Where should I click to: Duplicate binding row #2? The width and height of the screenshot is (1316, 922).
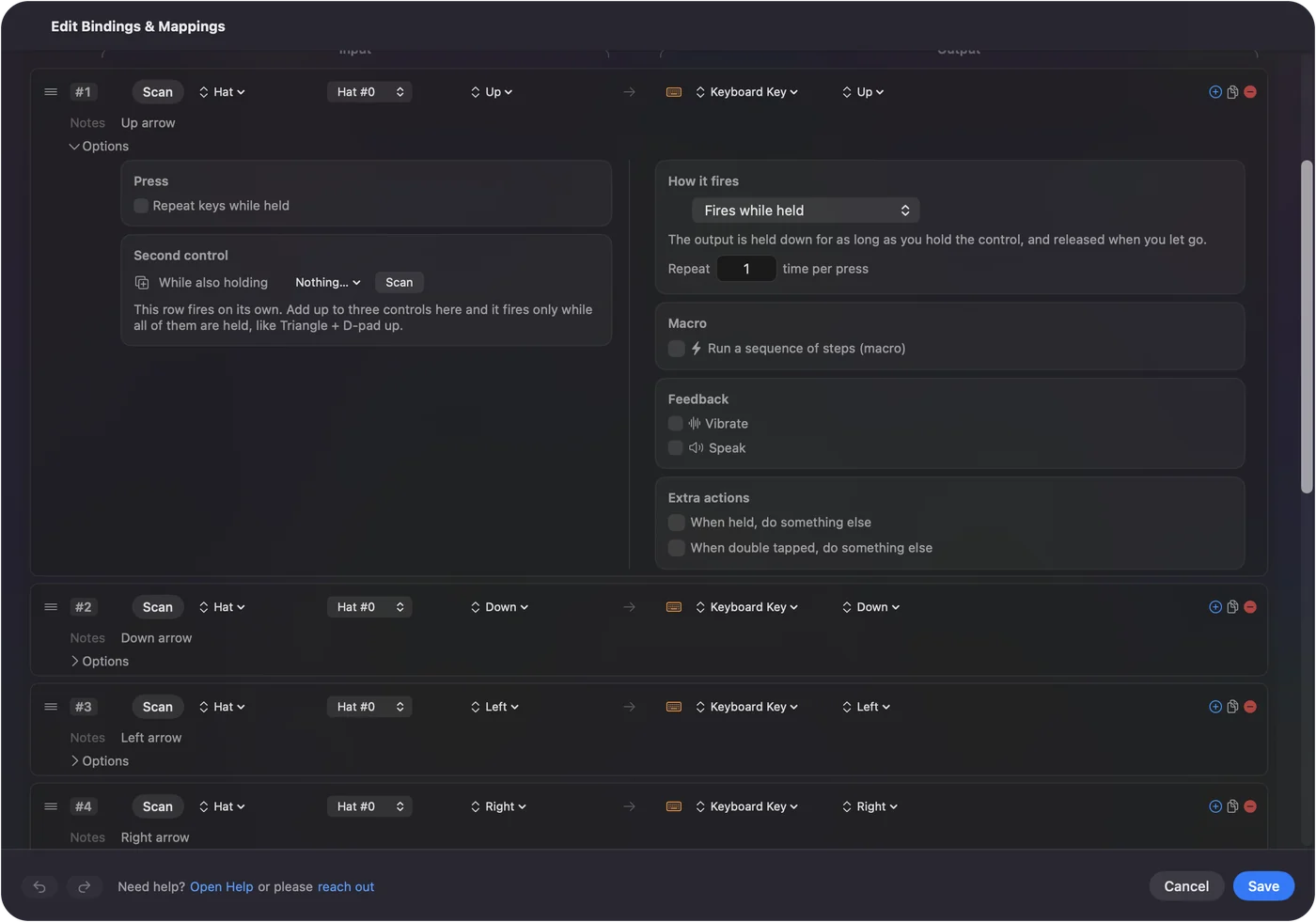coord(1232,607)
